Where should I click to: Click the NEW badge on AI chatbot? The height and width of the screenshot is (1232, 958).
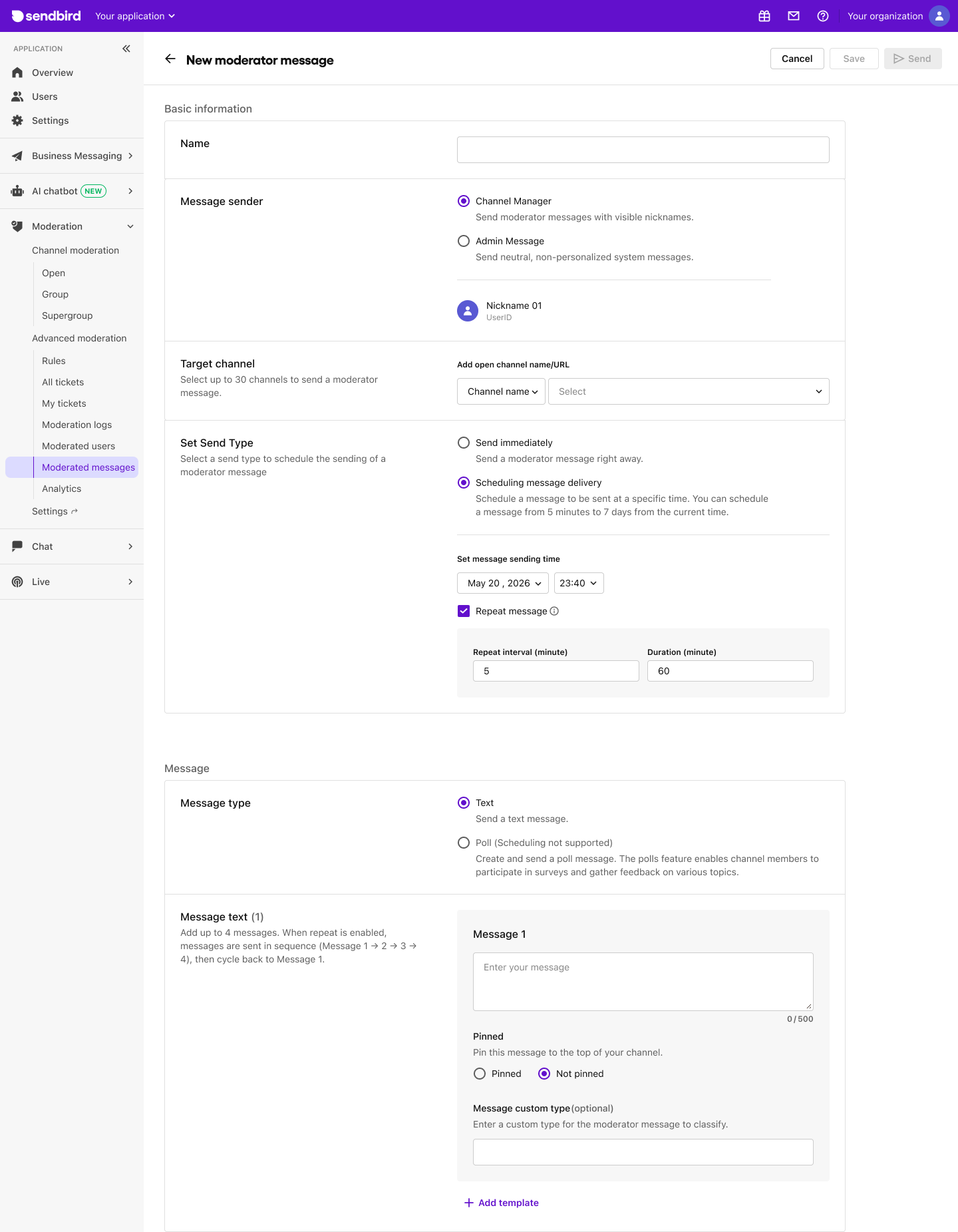pyautogui.click(x=93, y=191)
